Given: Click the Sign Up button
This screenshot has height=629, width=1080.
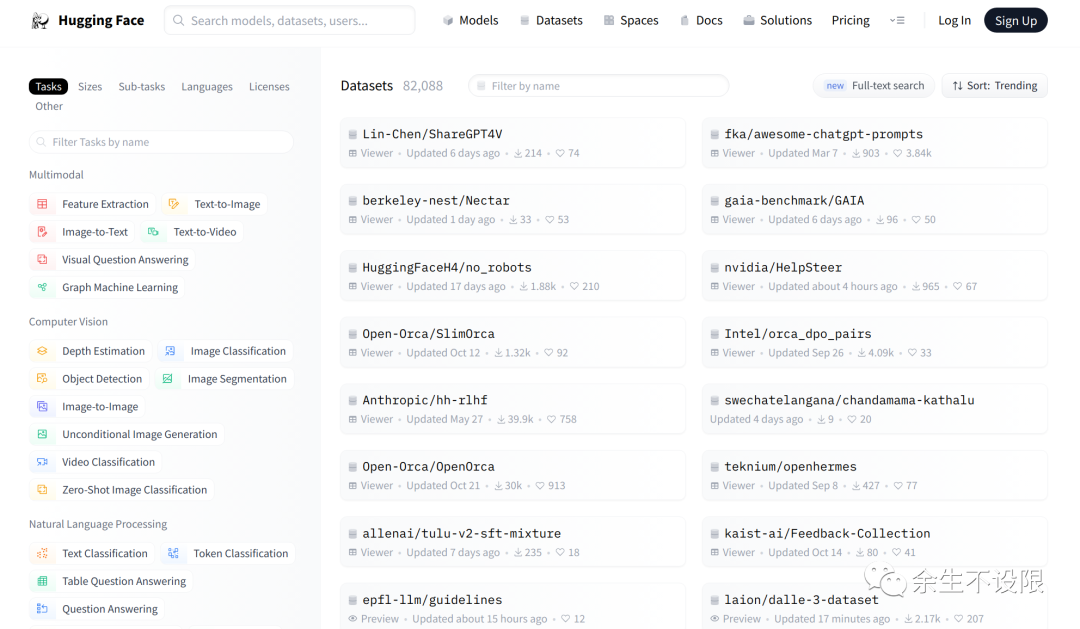Looking at the screenshot, I should pos(1015,21).
